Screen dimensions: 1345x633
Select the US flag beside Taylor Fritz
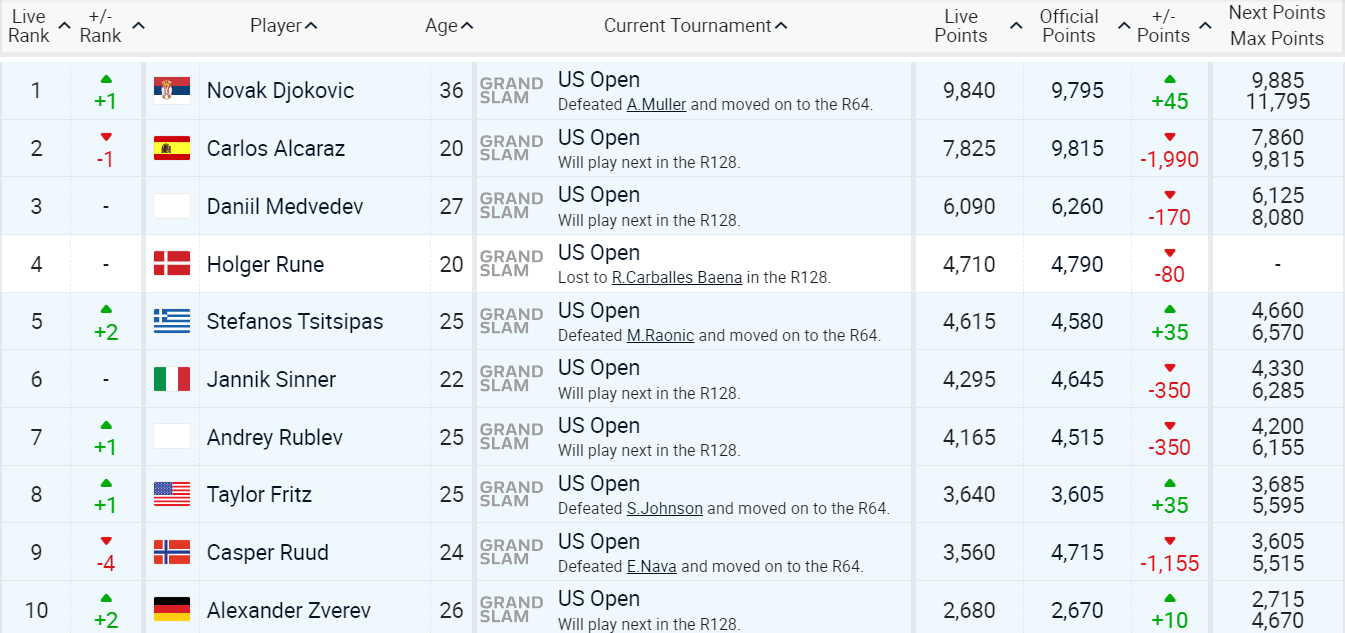coord(171,494)
